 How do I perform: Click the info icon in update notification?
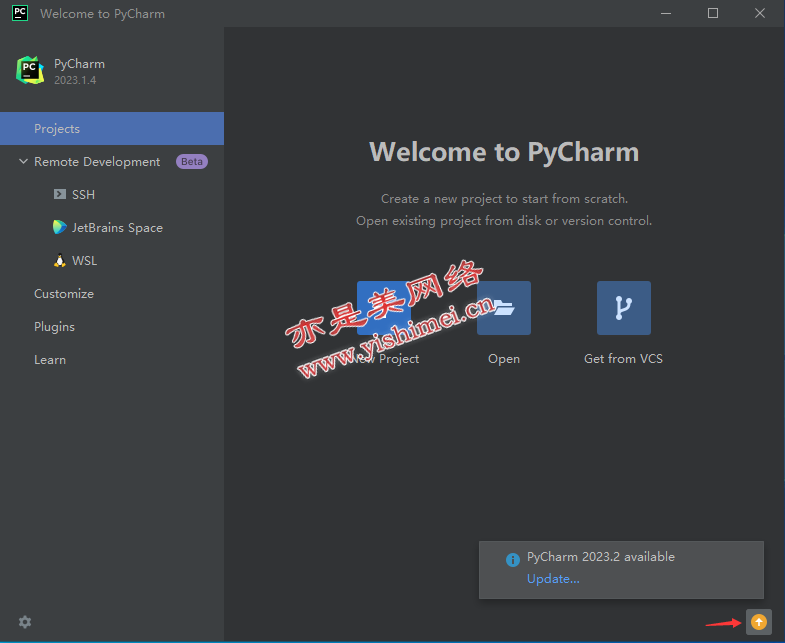pyautogui.click(x=513, y=560)
